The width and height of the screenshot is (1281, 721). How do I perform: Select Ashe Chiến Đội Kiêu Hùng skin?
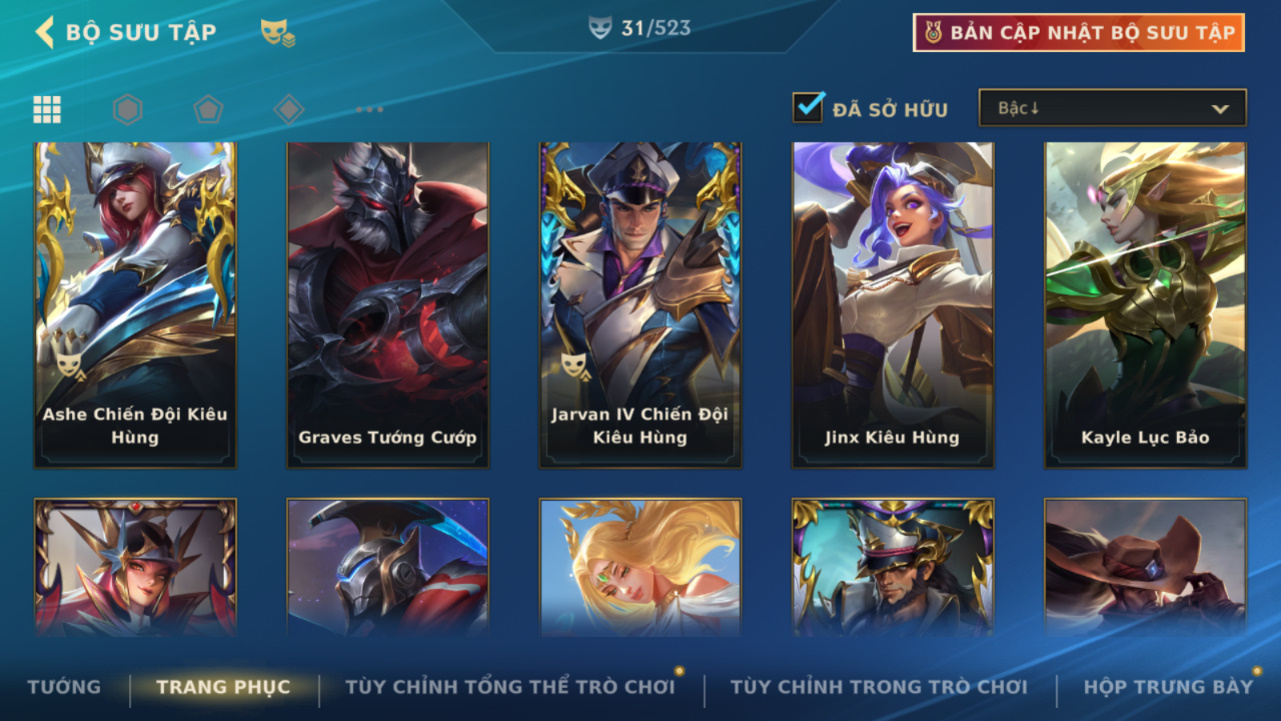click(x=135, y=305)
